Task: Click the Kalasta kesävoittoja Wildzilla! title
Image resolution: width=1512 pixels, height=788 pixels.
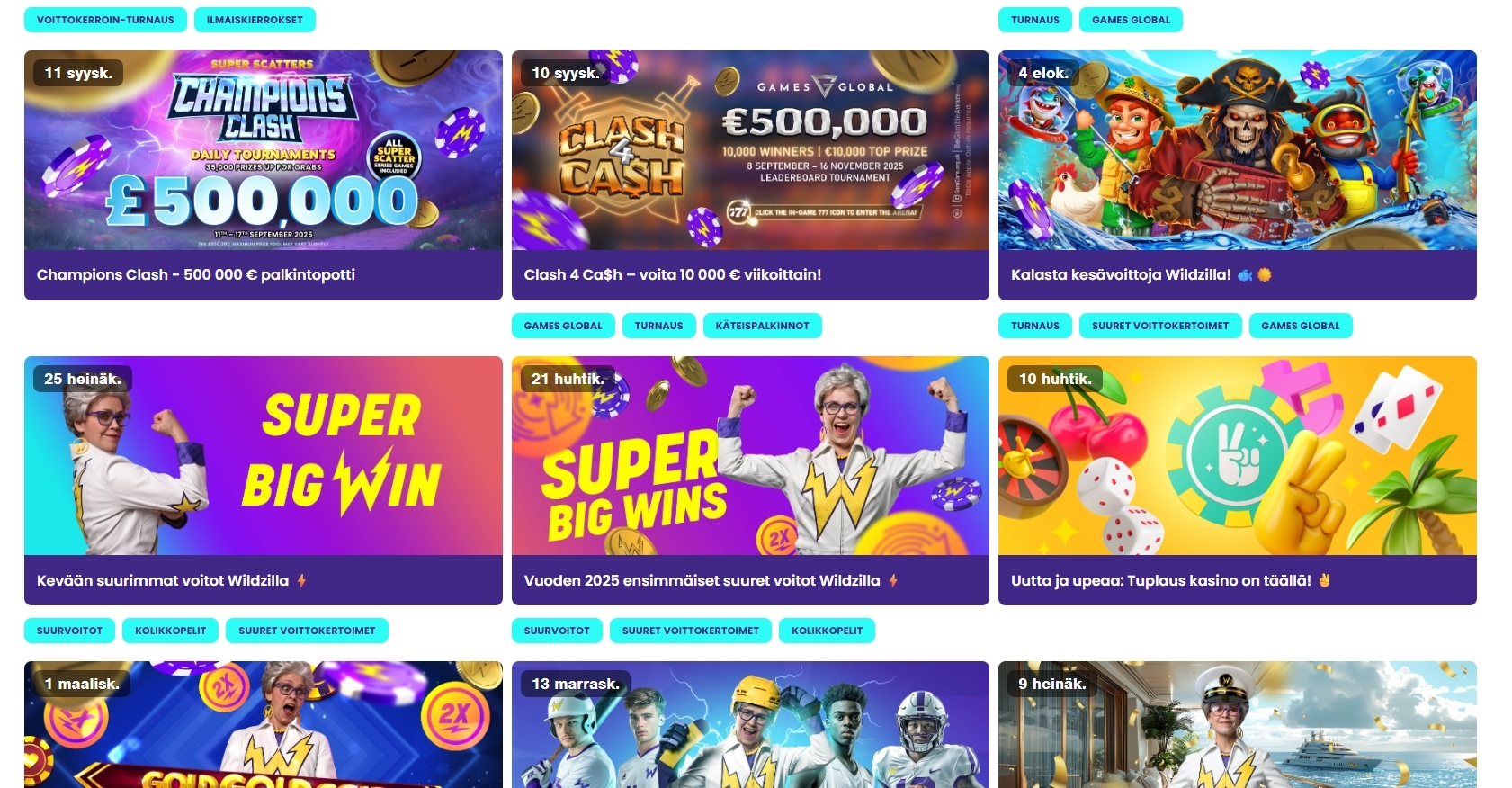Action: click(1121, 274)
